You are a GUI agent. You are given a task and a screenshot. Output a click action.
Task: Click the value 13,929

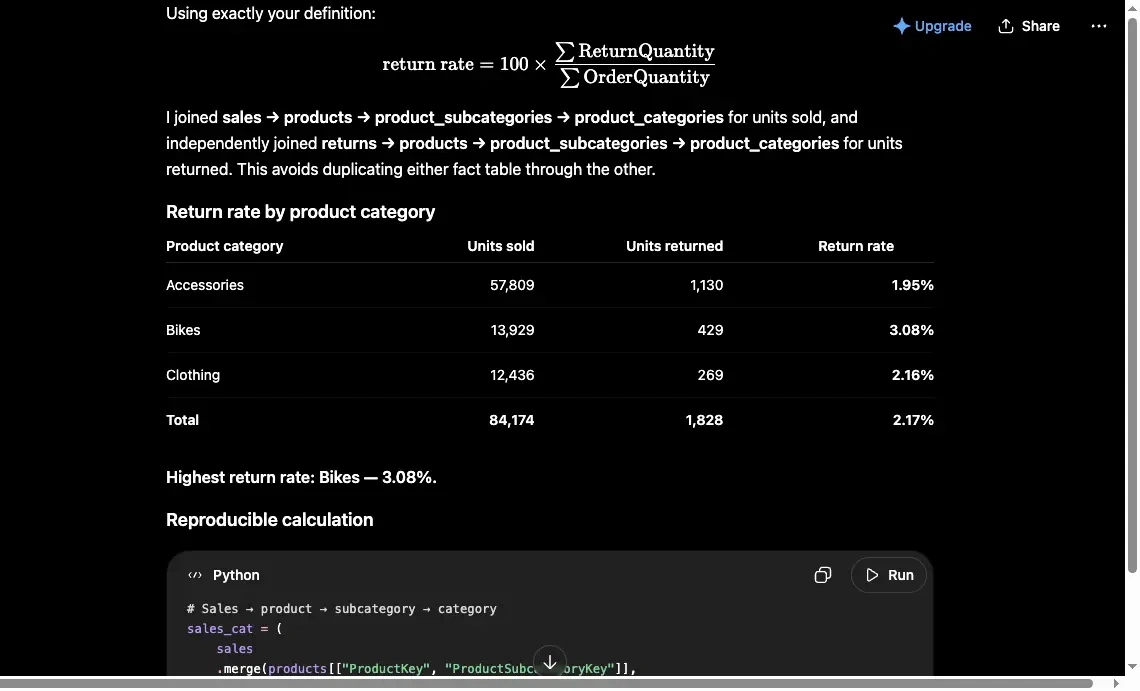coord(512,330)
